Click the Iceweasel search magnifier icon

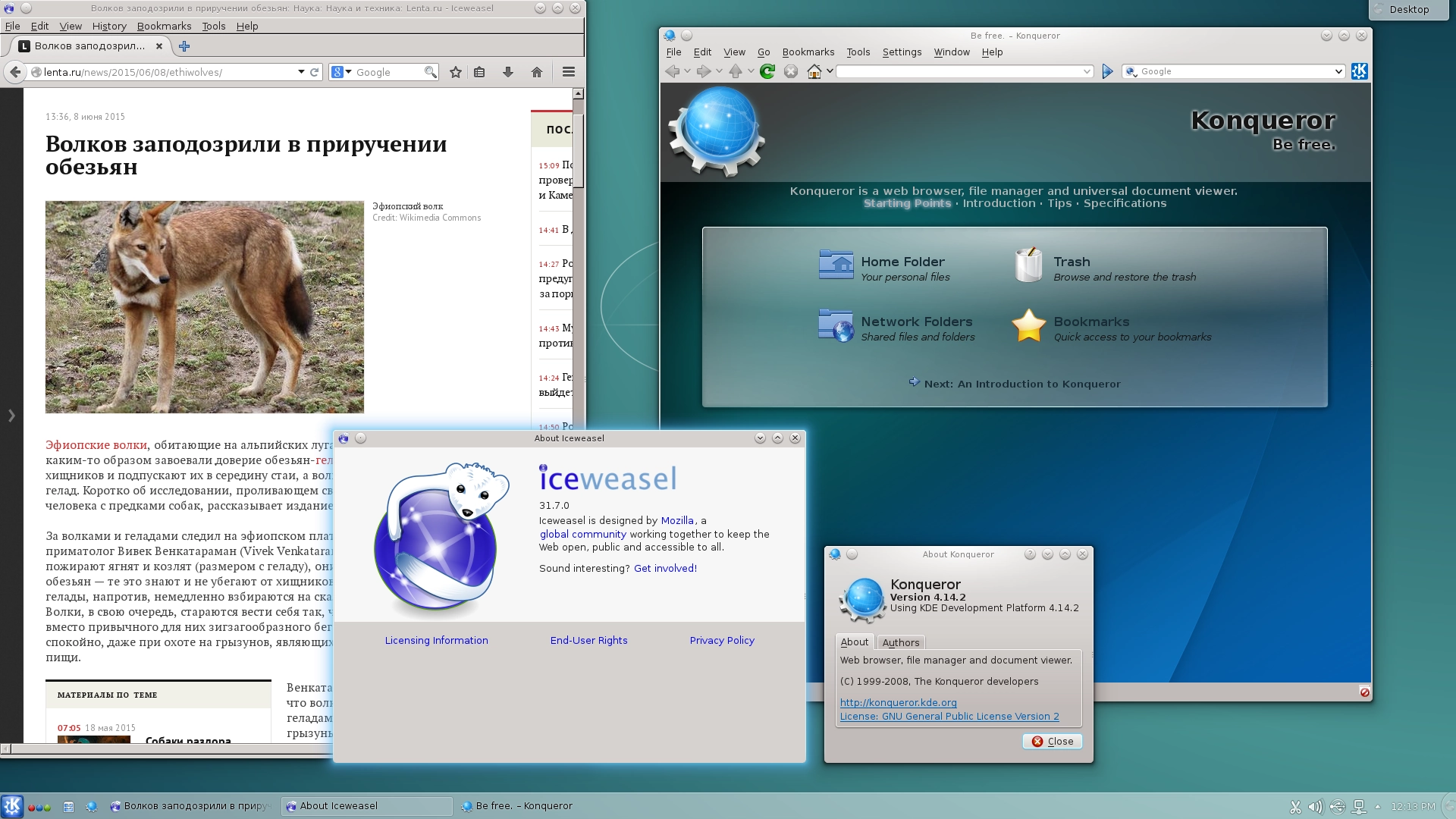(430, 72)
